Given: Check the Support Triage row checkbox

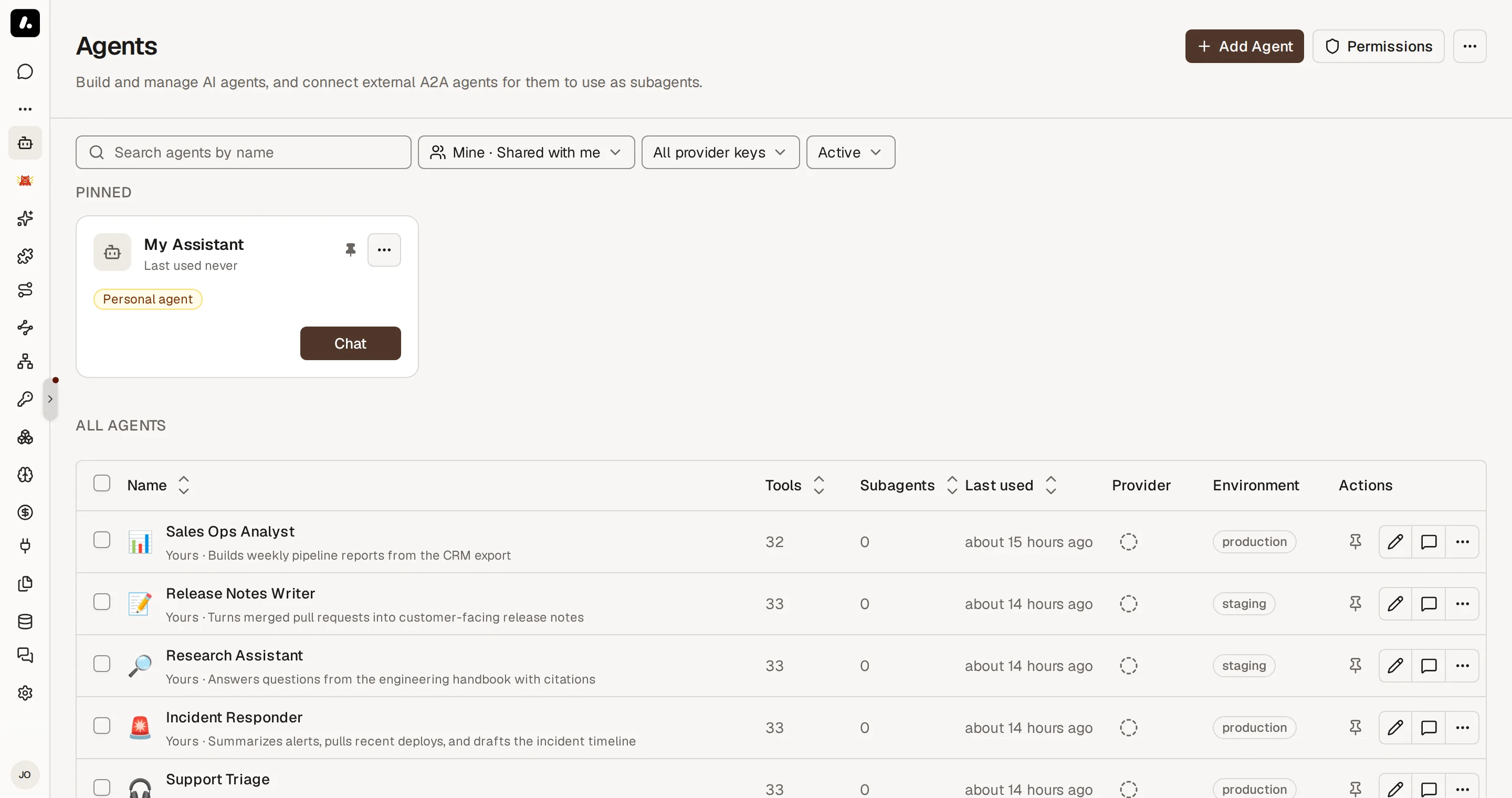Looking at the screenshot, I should [x=101, y=787].
